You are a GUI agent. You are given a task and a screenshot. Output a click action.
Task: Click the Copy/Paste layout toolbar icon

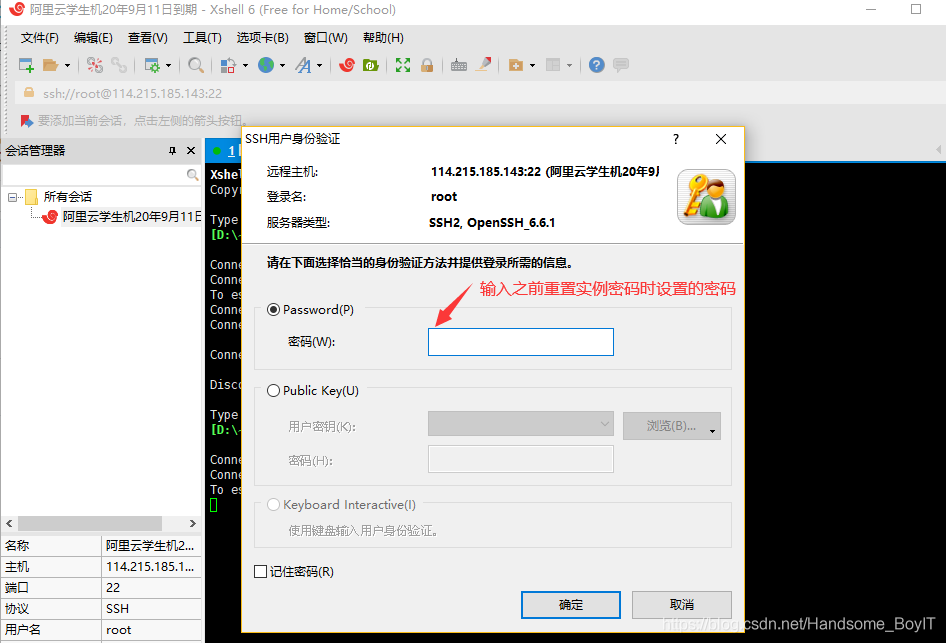(228, 65)
